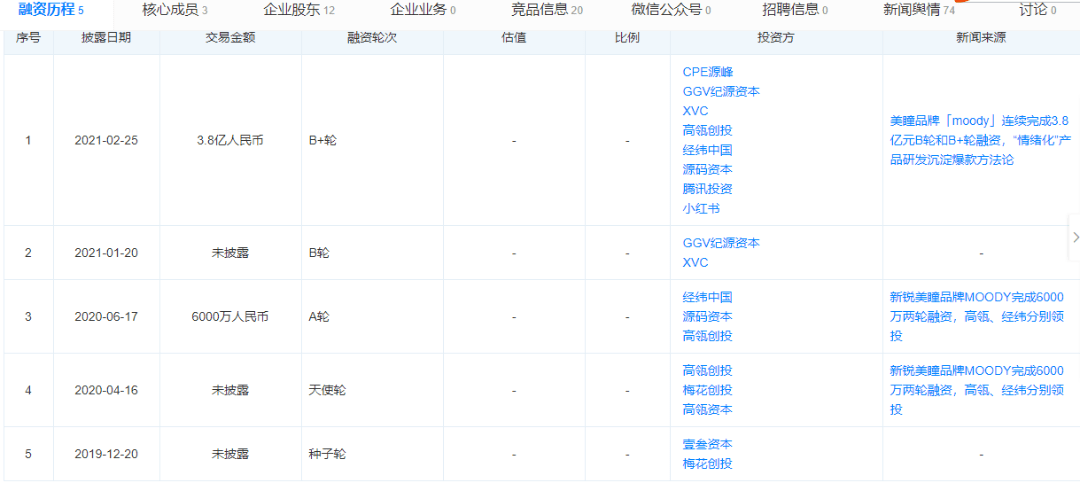Open the 壹叁资本 investor link

point(707,444)
